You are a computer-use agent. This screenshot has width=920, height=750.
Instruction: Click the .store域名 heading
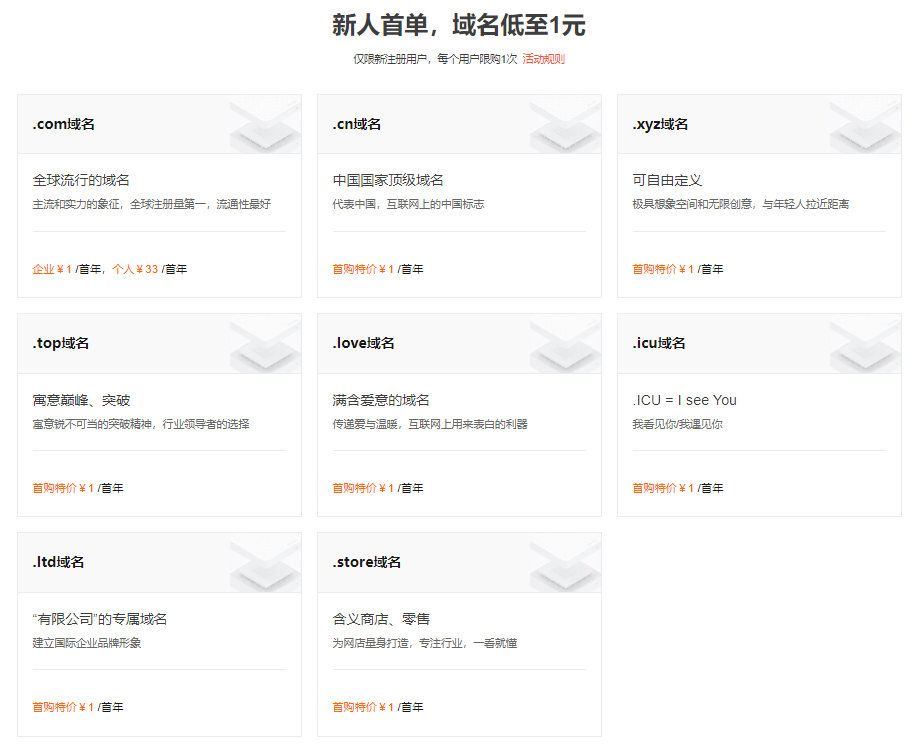coord(367,562)
